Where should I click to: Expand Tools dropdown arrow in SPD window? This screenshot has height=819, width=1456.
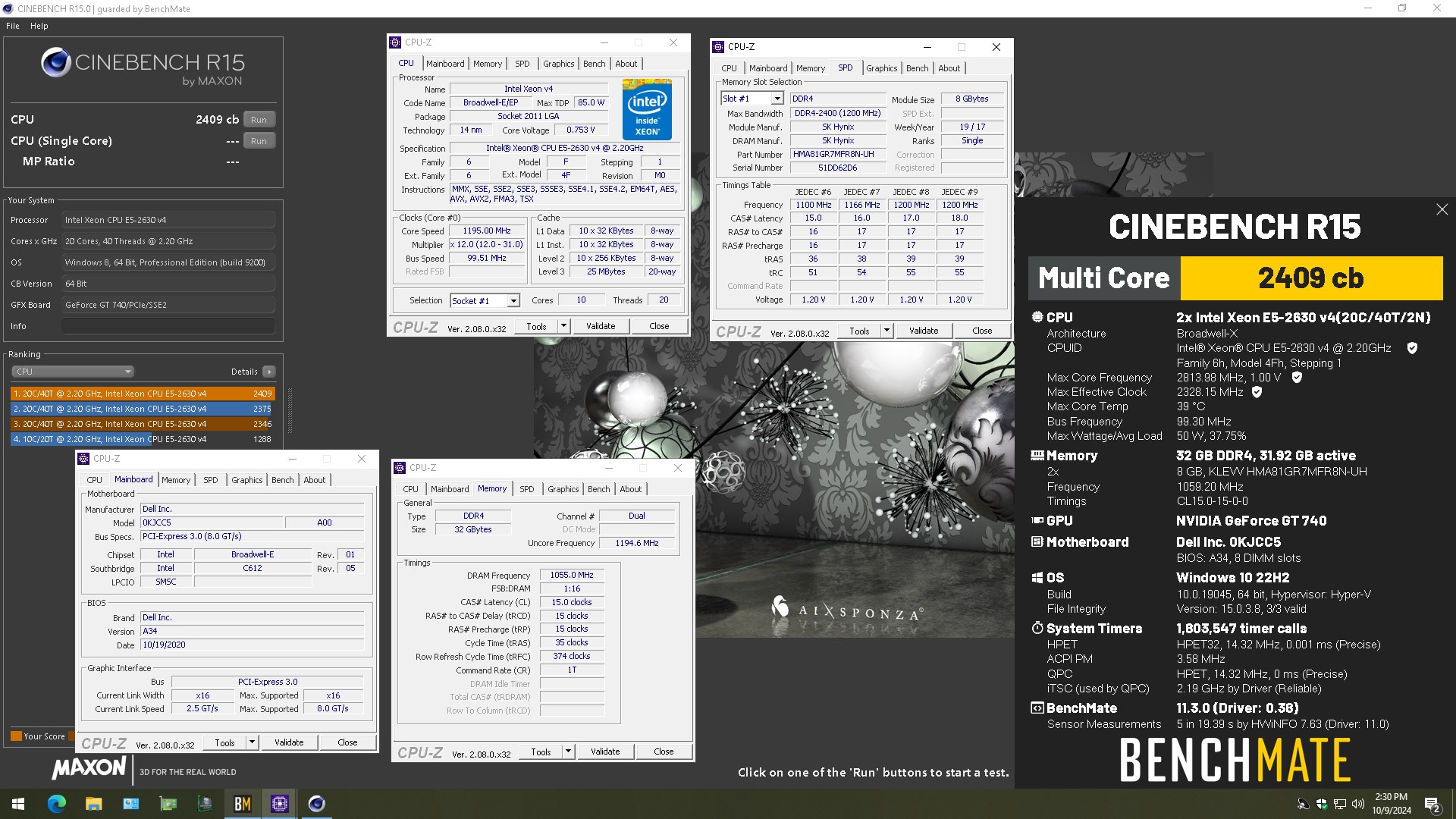[x=886, y=331]
